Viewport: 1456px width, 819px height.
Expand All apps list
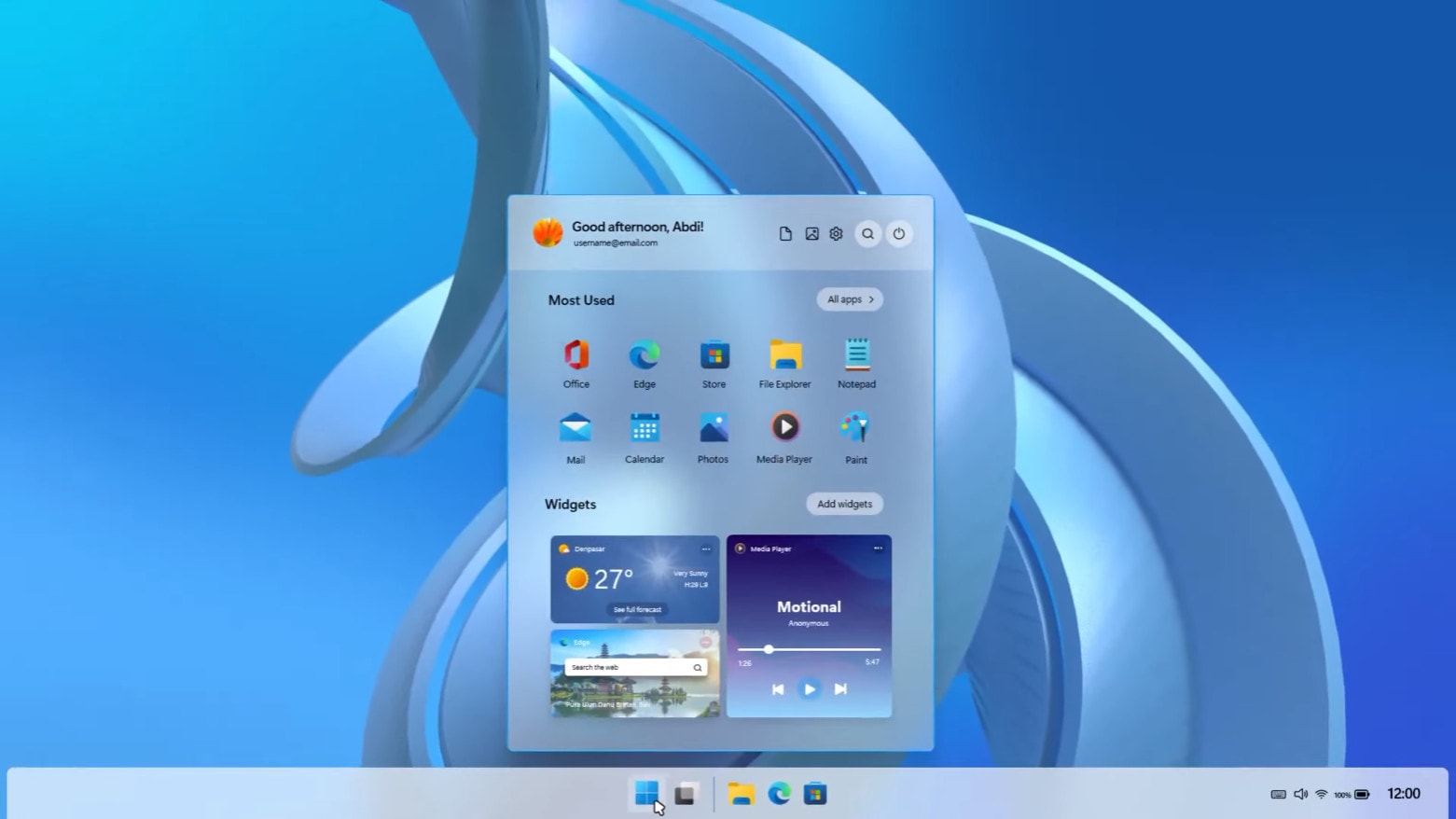pos(850,299)
